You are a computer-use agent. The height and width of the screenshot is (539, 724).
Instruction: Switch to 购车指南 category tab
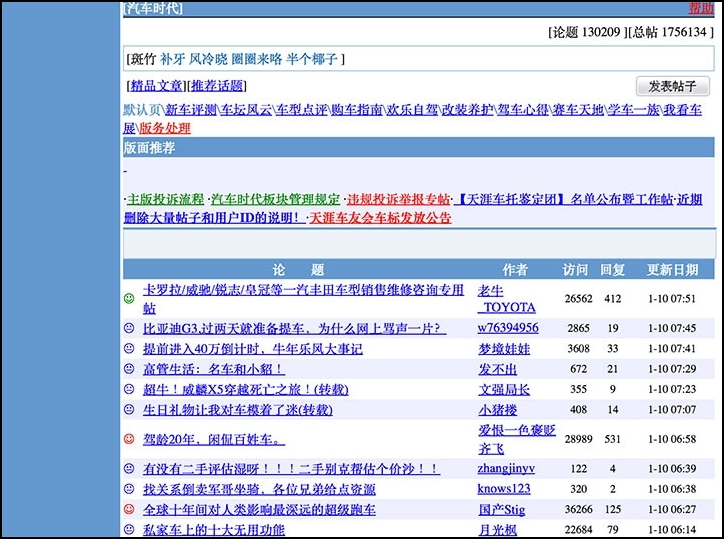pyautogui.click(x=357, y=110)
